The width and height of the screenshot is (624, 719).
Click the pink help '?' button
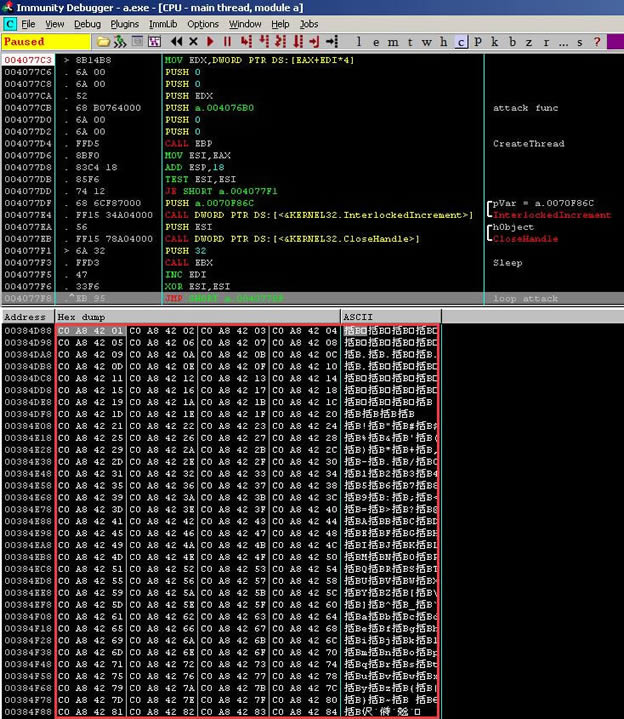597,42
